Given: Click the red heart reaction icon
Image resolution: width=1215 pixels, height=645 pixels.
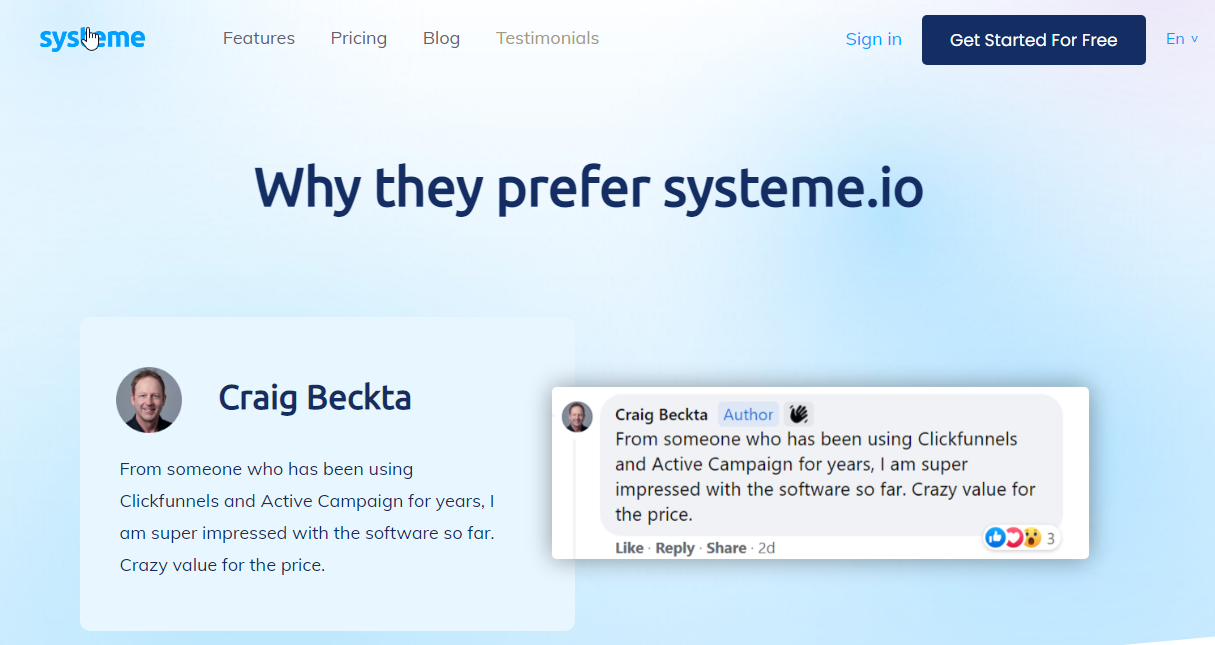Looking at the screenshot, I should (1013, 538).
